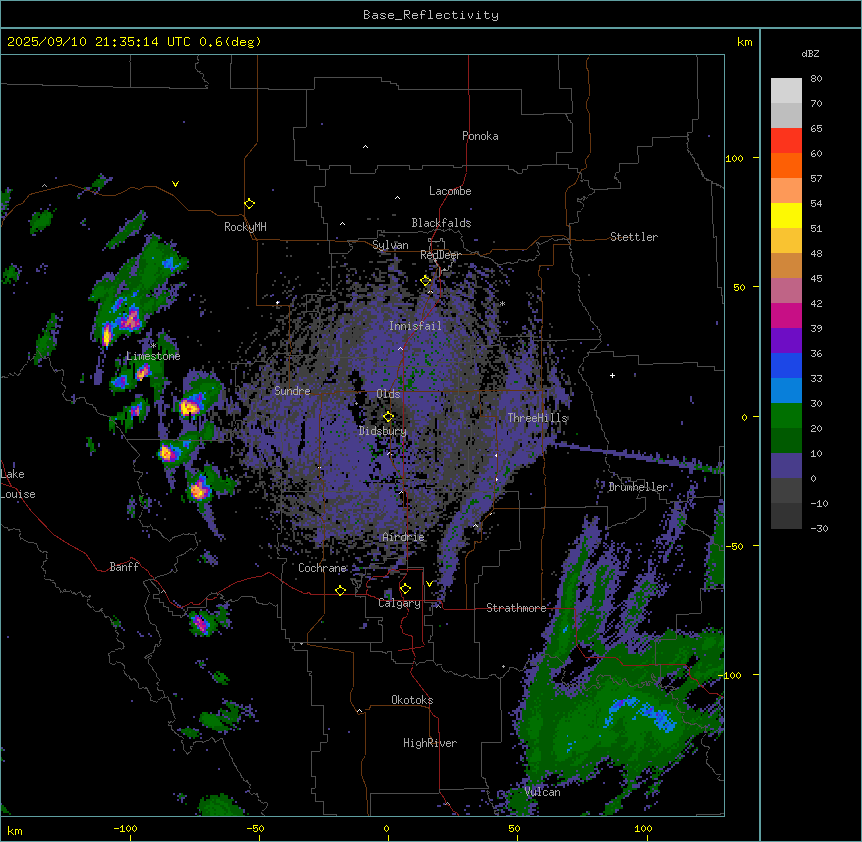
Task: Select the Vulcan label
Action: click(543, 792)
